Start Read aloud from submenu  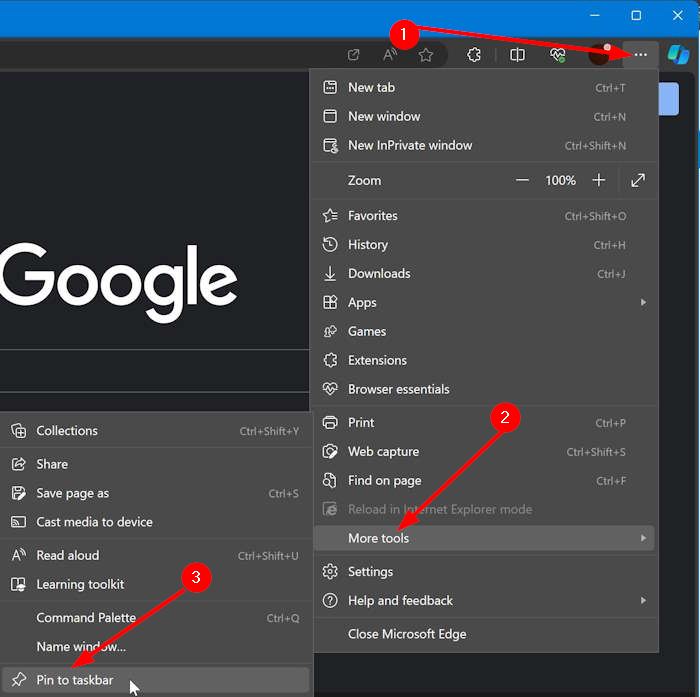(x=155, y=555)
